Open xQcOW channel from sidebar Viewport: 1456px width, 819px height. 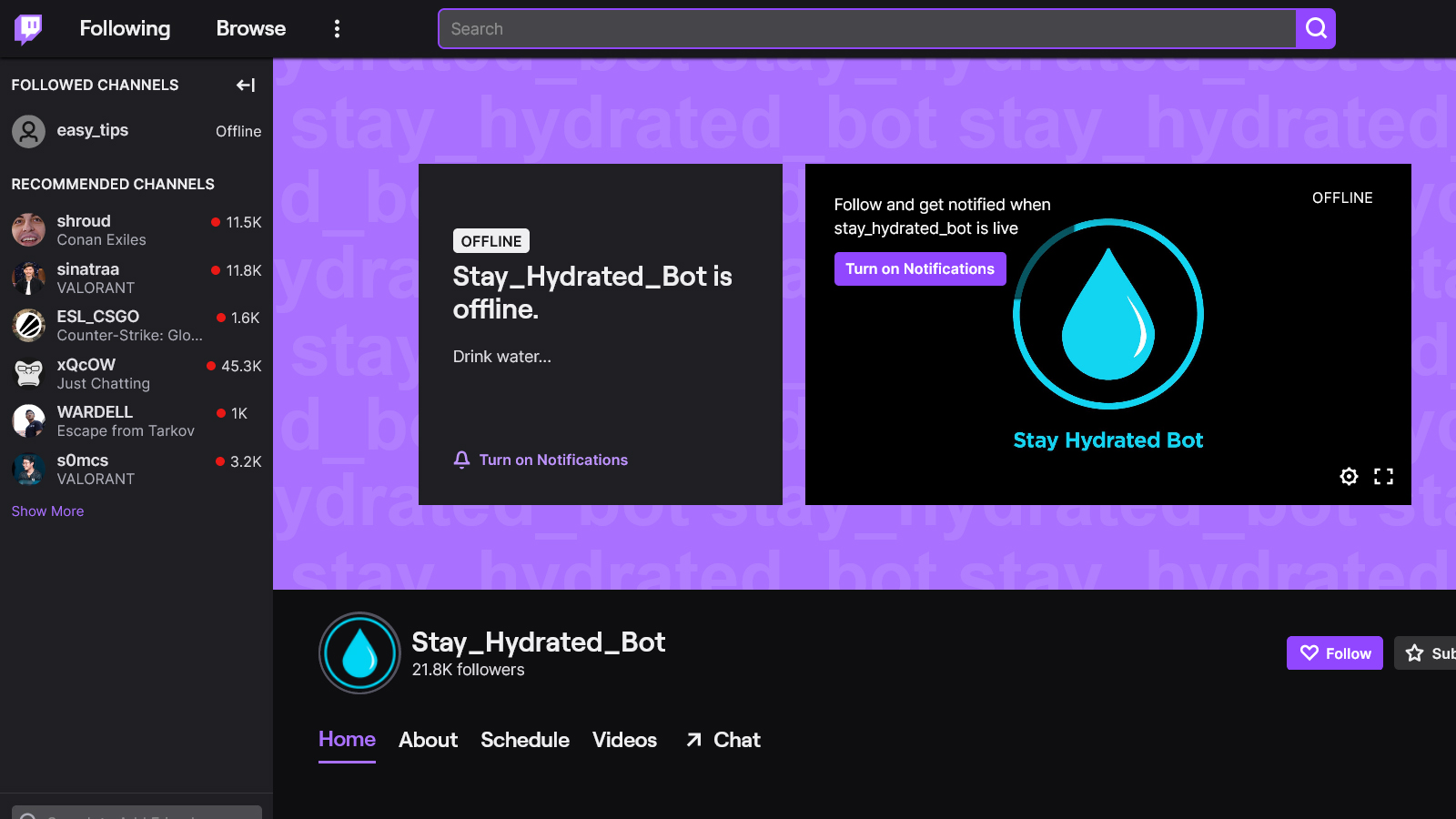click(86, 365)
